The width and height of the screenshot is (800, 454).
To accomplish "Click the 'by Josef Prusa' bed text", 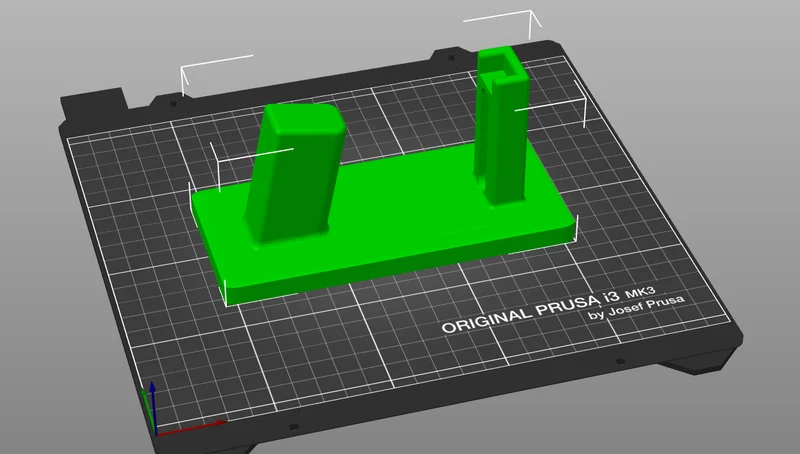I will pos(636,307).
